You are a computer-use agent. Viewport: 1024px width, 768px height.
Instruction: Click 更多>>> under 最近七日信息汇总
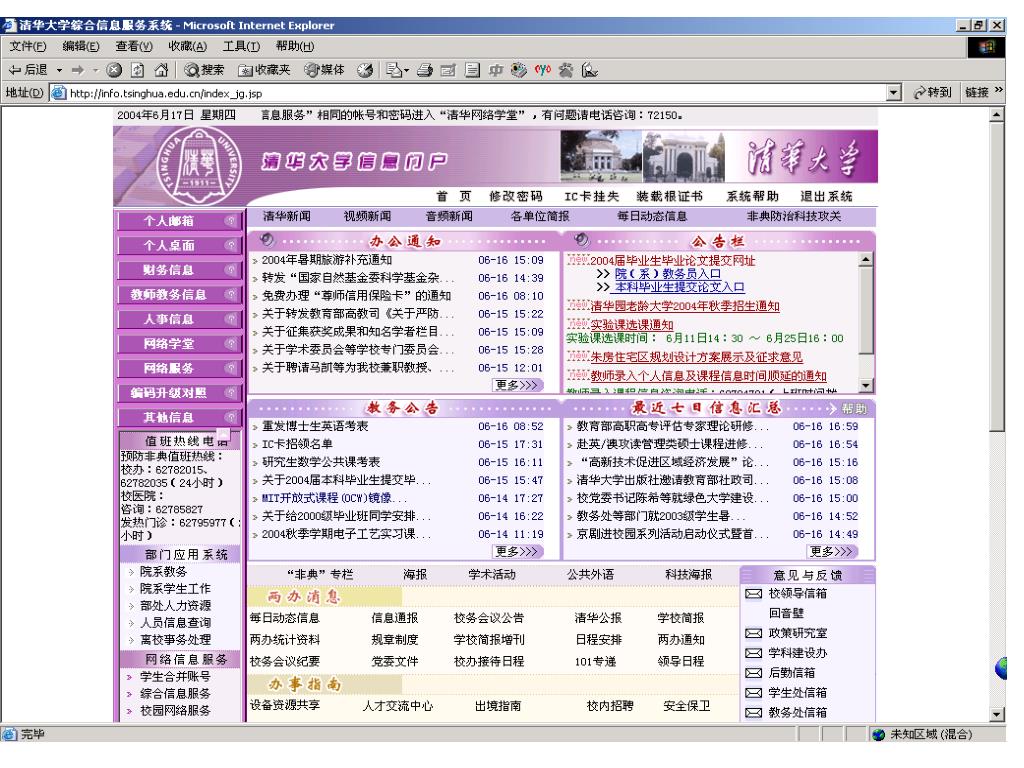(x=833, y=552)
